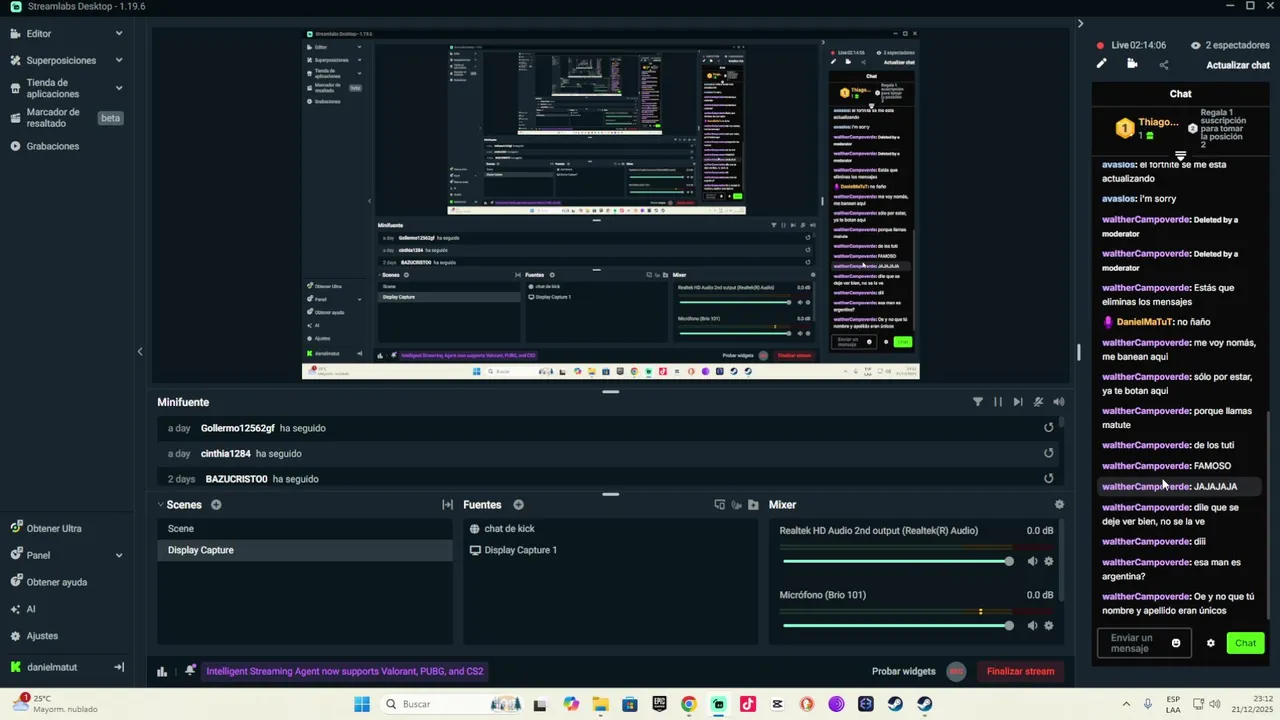
Task: Adjust the Realtek HD Audio volume slider
Action: (x=898, y=561)
